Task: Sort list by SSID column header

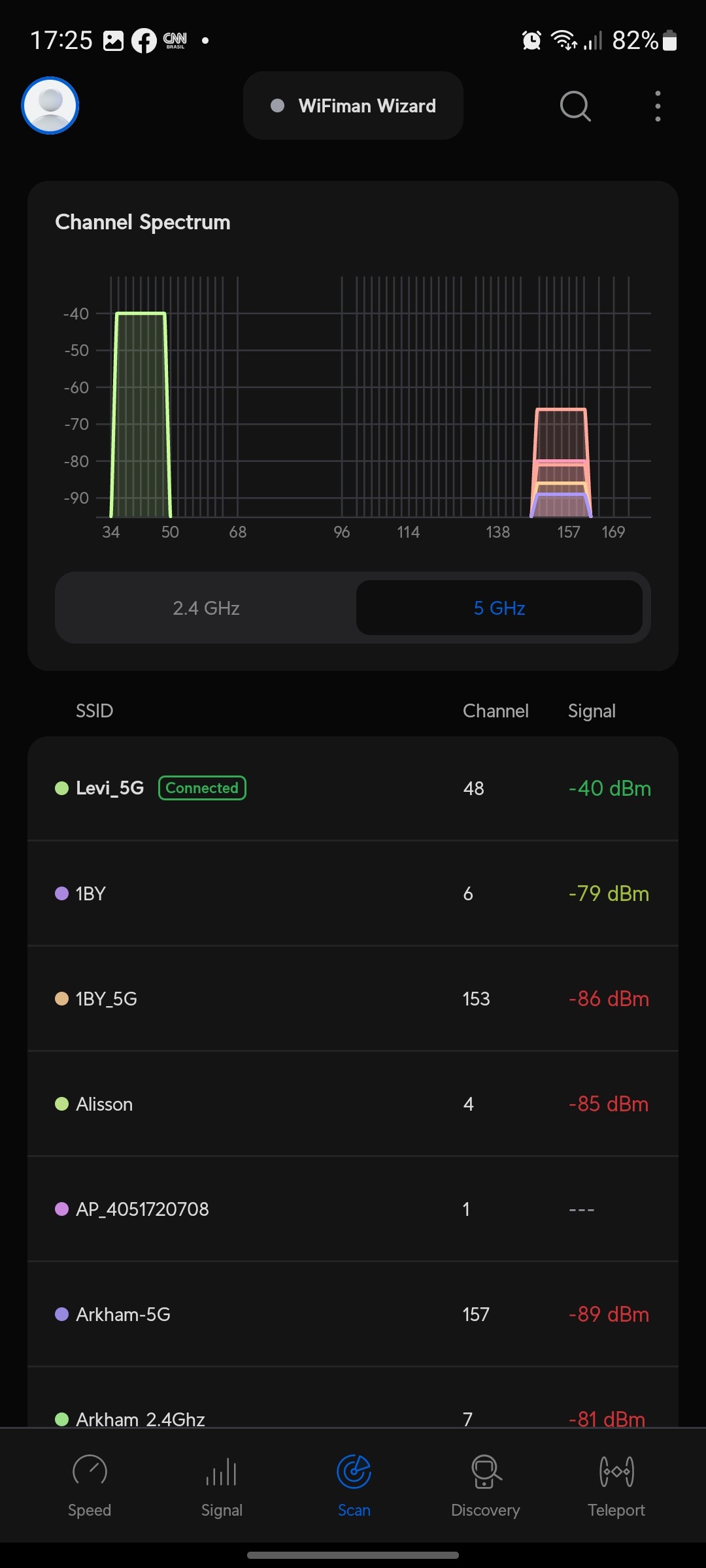Action: tap(95, 711)
